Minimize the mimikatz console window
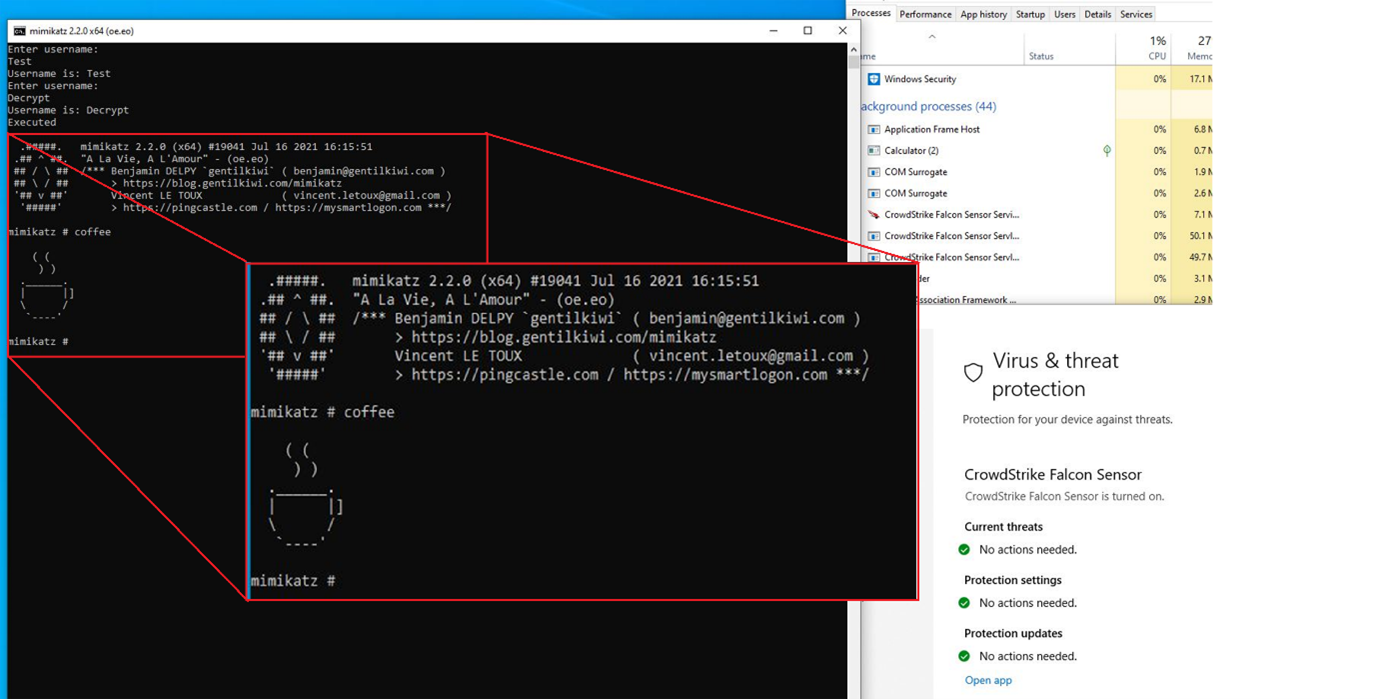Viewport: 1377px width, 699px height. [774, 31]
